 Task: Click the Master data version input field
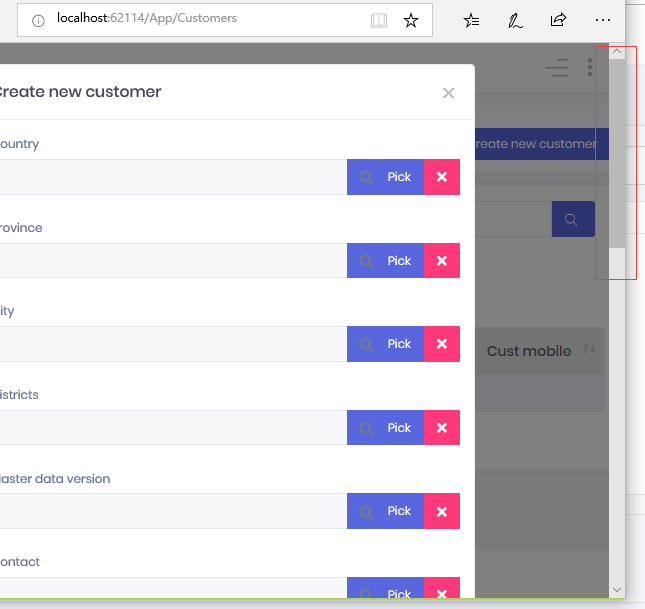173,511
